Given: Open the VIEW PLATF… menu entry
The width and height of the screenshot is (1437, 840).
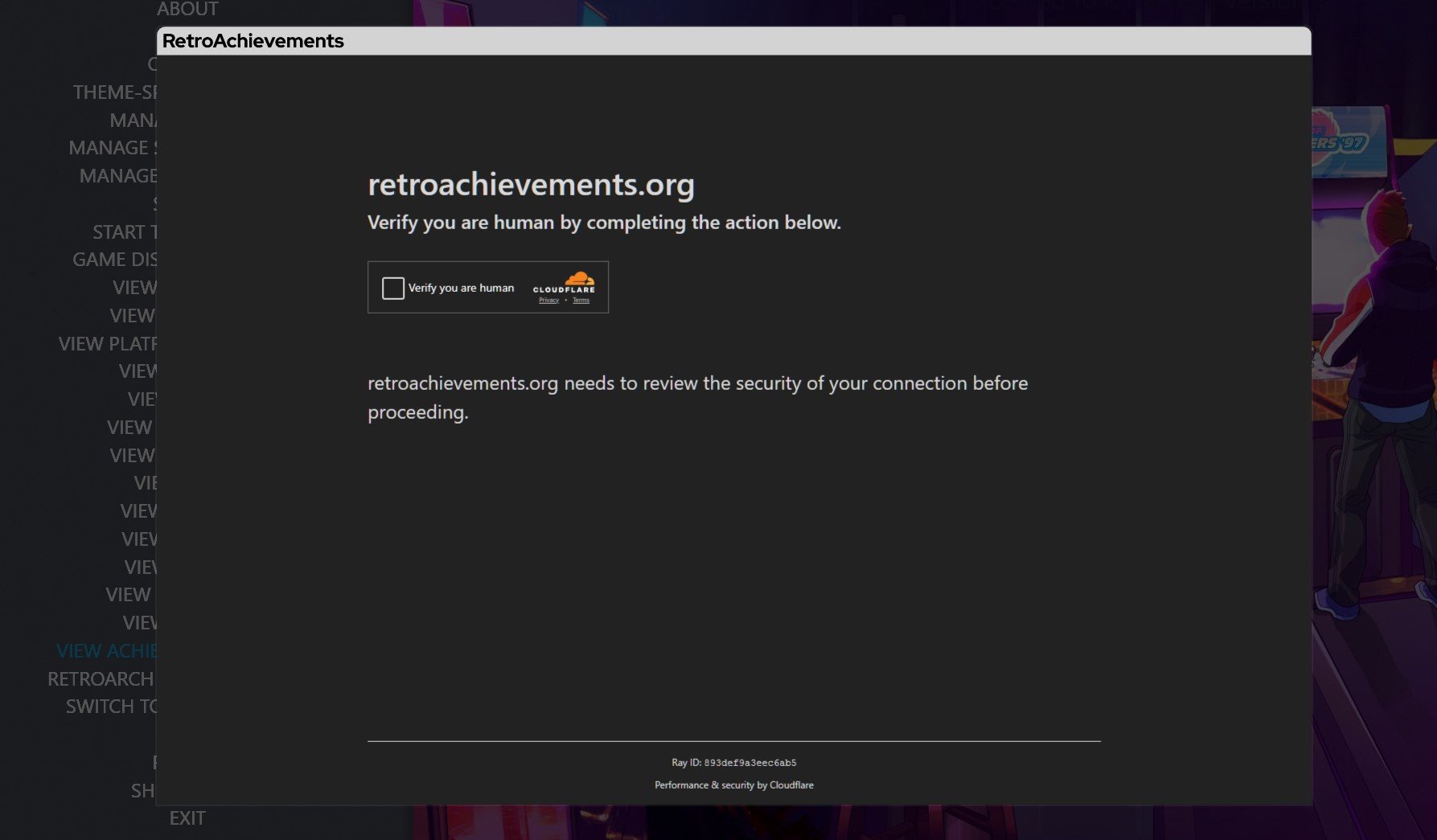Looking at the screenshot, I should coord(107,344).
